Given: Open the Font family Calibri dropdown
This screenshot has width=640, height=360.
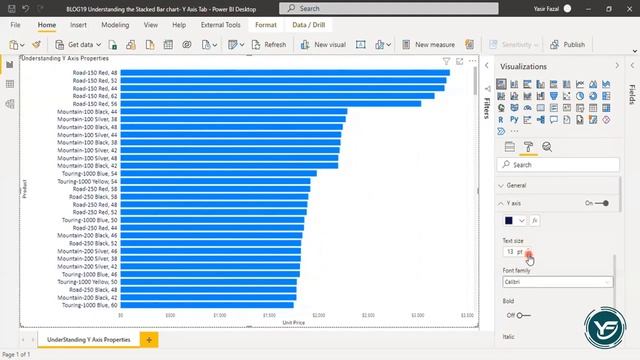Looking at the screenshot, I should click(558, 282).
